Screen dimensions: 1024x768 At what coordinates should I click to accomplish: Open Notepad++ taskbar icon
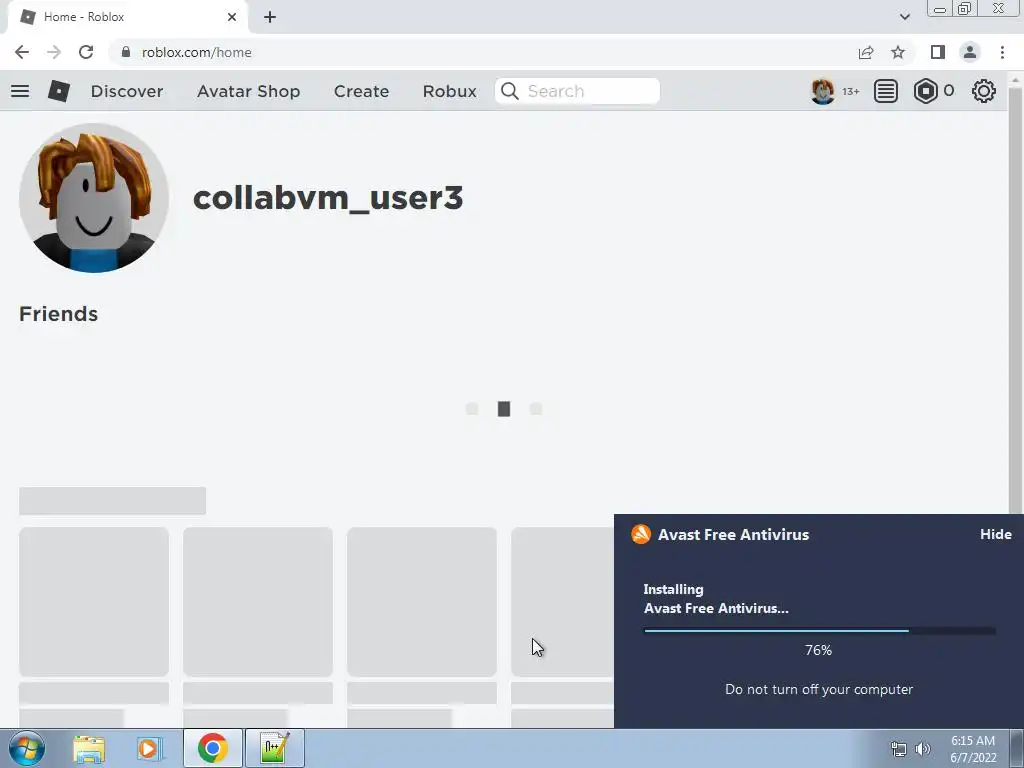274,748
